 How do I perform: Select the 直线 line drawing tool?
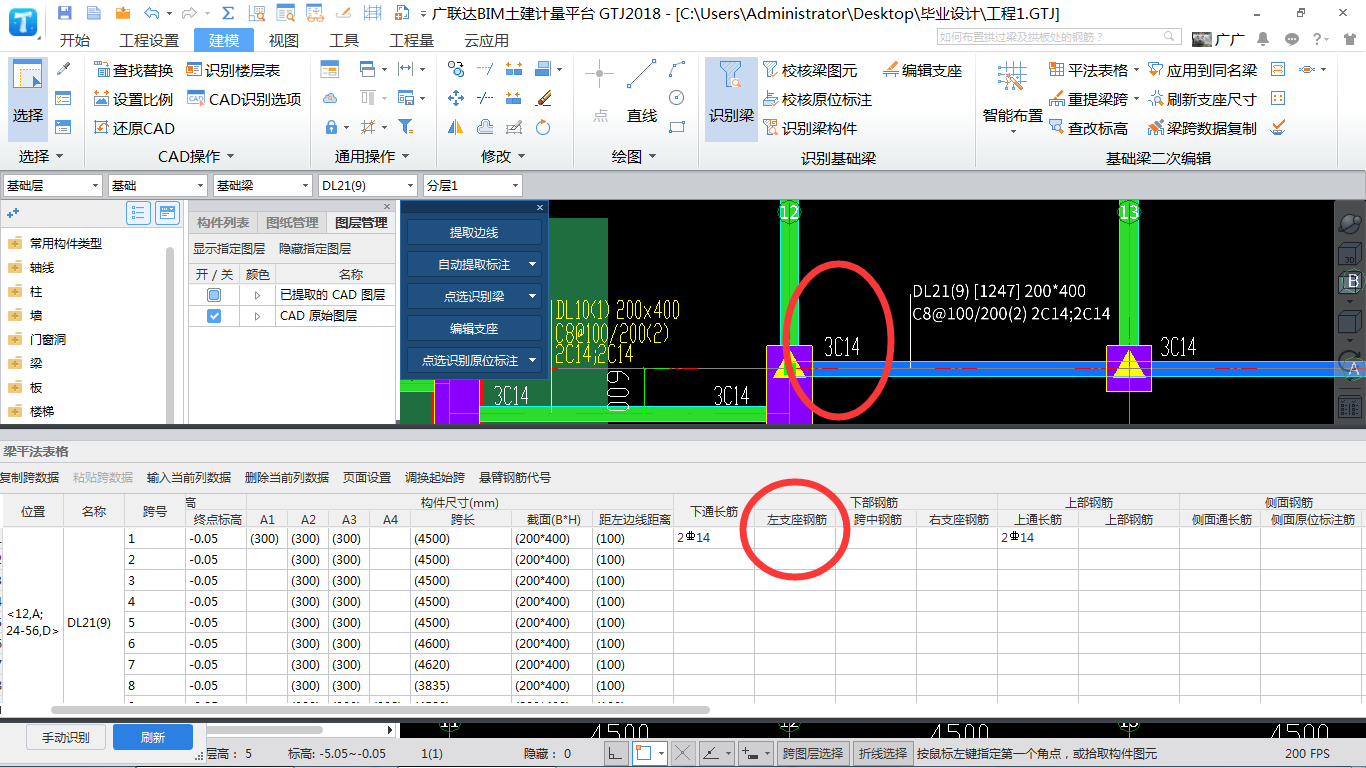[642, 92]
